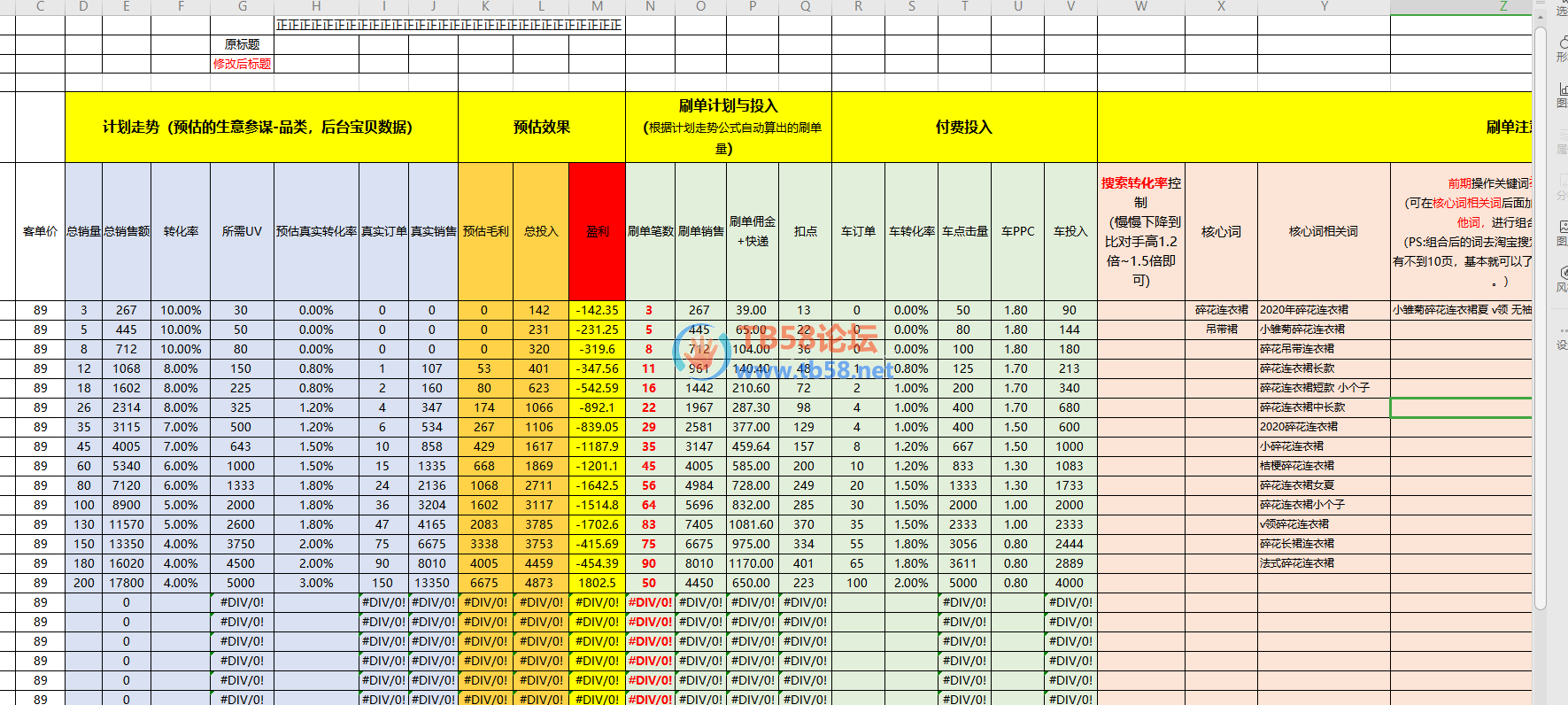
Task: Select the 车订单 heading cell
Action: coord(858,231)
